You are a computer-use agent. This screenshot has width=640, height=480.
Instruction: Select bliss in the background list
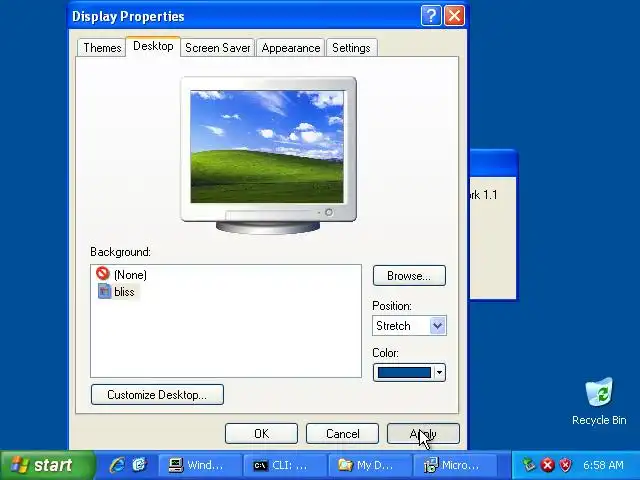click(124, 292)
